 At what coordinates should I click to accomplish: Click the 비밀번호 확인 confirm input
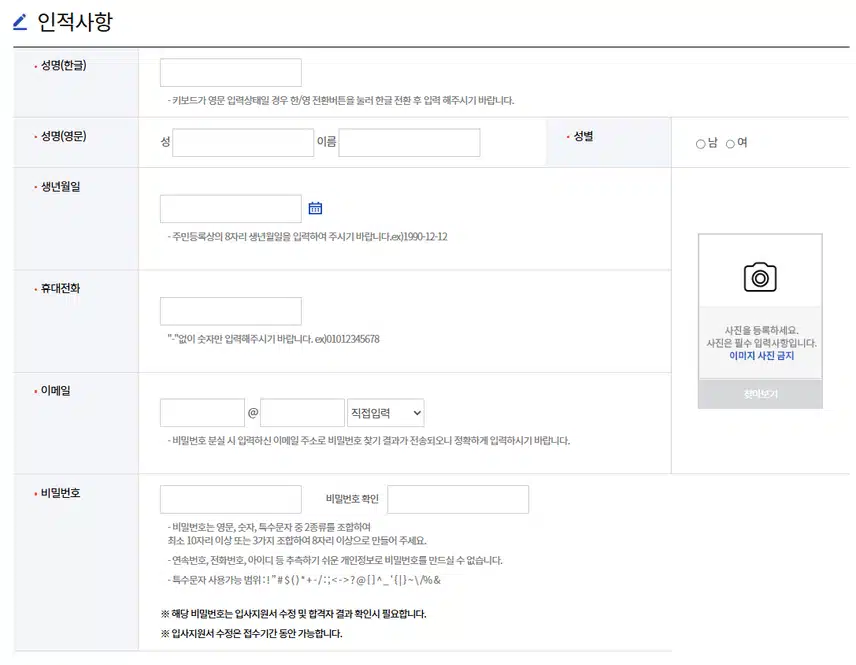click(x=458, y=499)
